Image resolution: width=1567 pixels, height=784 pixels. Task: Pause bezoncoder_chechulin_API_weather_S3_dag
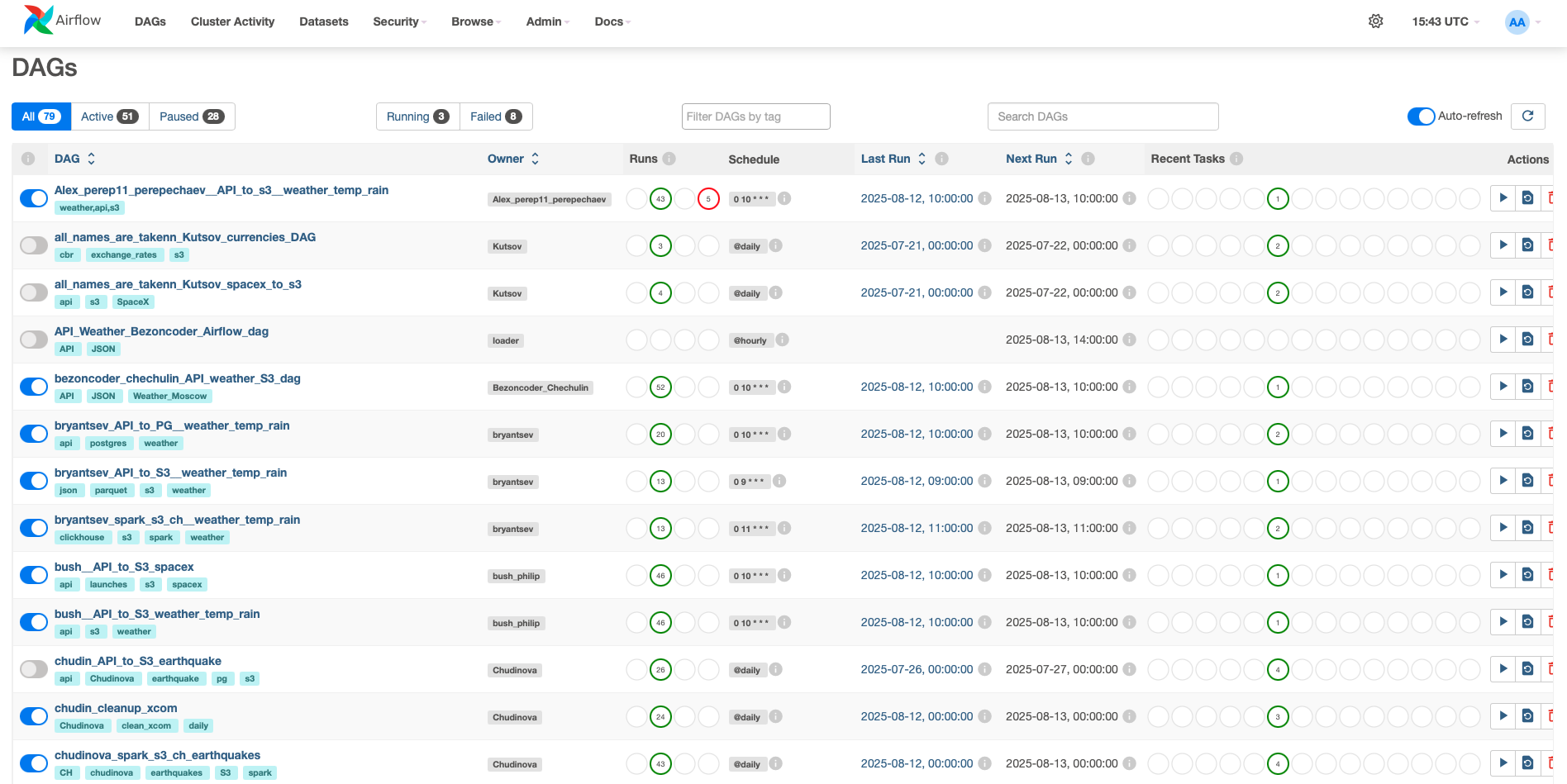pyautogui.click(x=34, y=387)
